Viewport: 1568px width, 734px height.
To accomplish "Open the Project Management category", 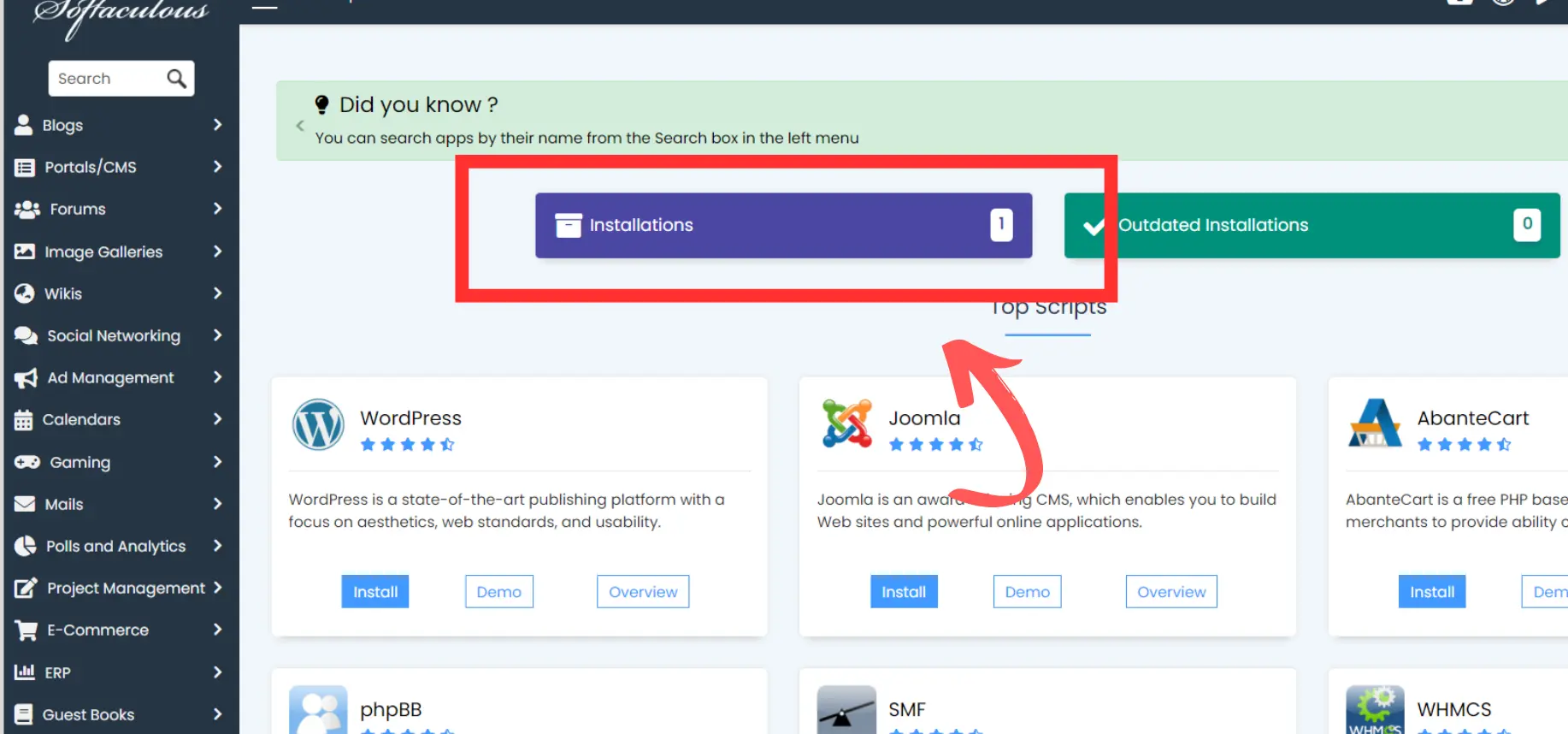I will click(x=120, y=588).
